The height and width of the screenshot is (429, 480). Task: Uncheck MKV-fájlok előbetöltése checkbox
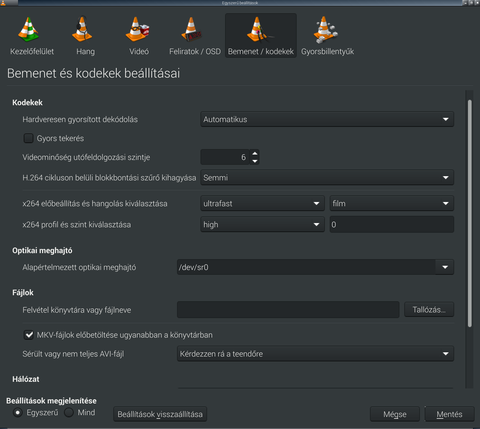(29, 335)
